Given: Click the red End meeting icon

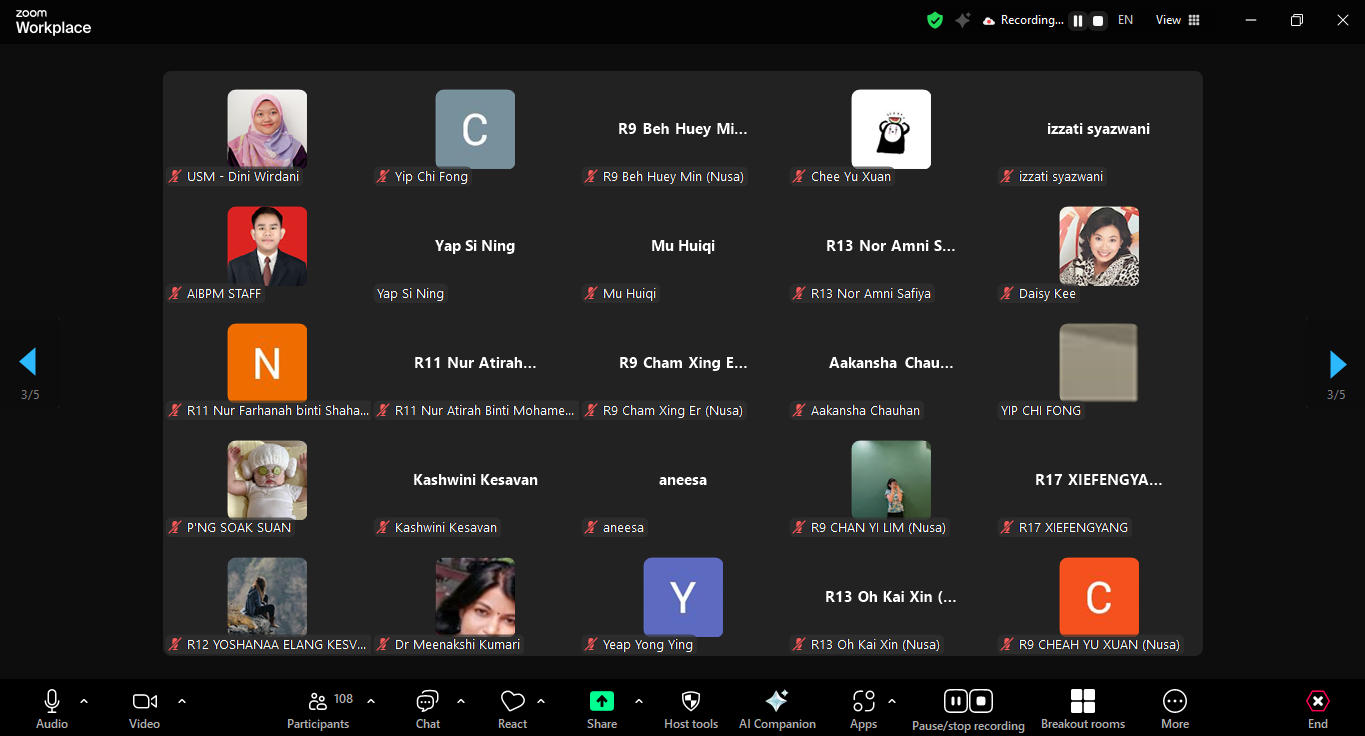Looking at the screenshot, I should point(1318,701).
